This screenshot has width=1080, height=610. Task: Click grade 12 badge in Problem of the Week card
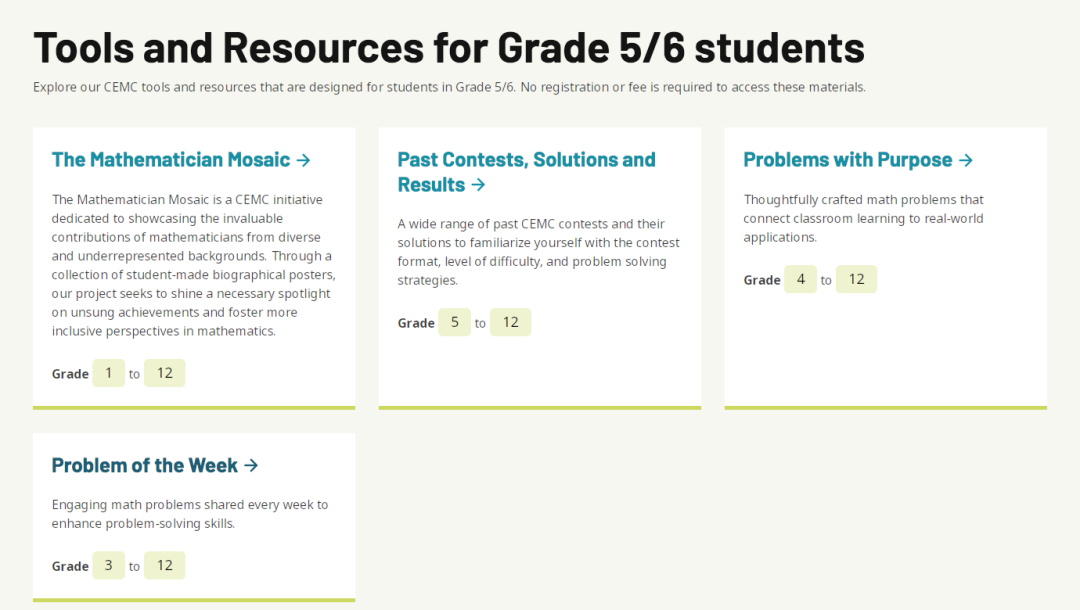[x=165, y=565]
